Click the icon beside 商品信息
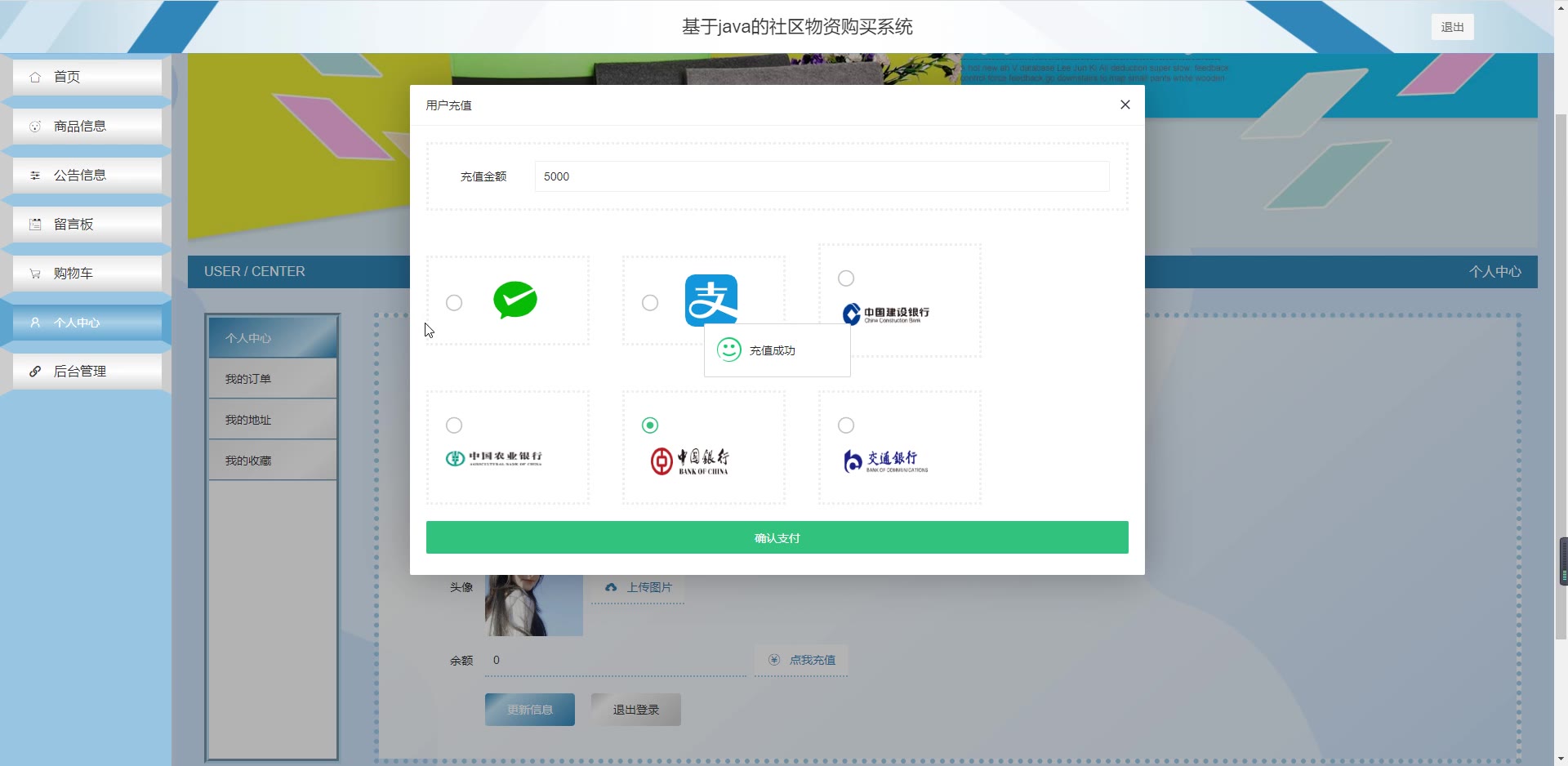The width and height of the screenshot is (1568, 766). [35, 127]
